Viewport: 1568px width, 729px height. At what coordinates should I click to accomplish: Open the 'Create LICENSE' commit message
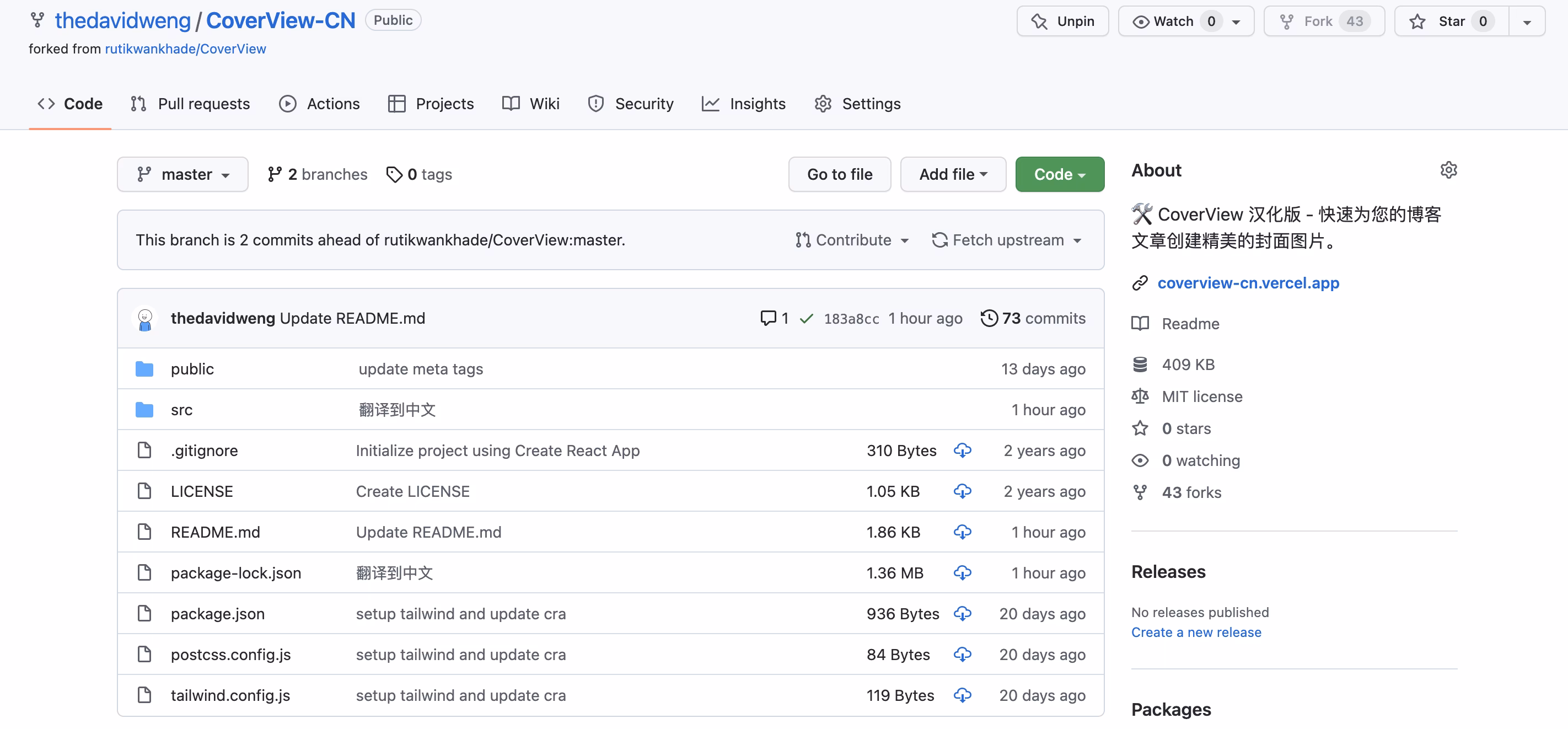tap(413, 491)
